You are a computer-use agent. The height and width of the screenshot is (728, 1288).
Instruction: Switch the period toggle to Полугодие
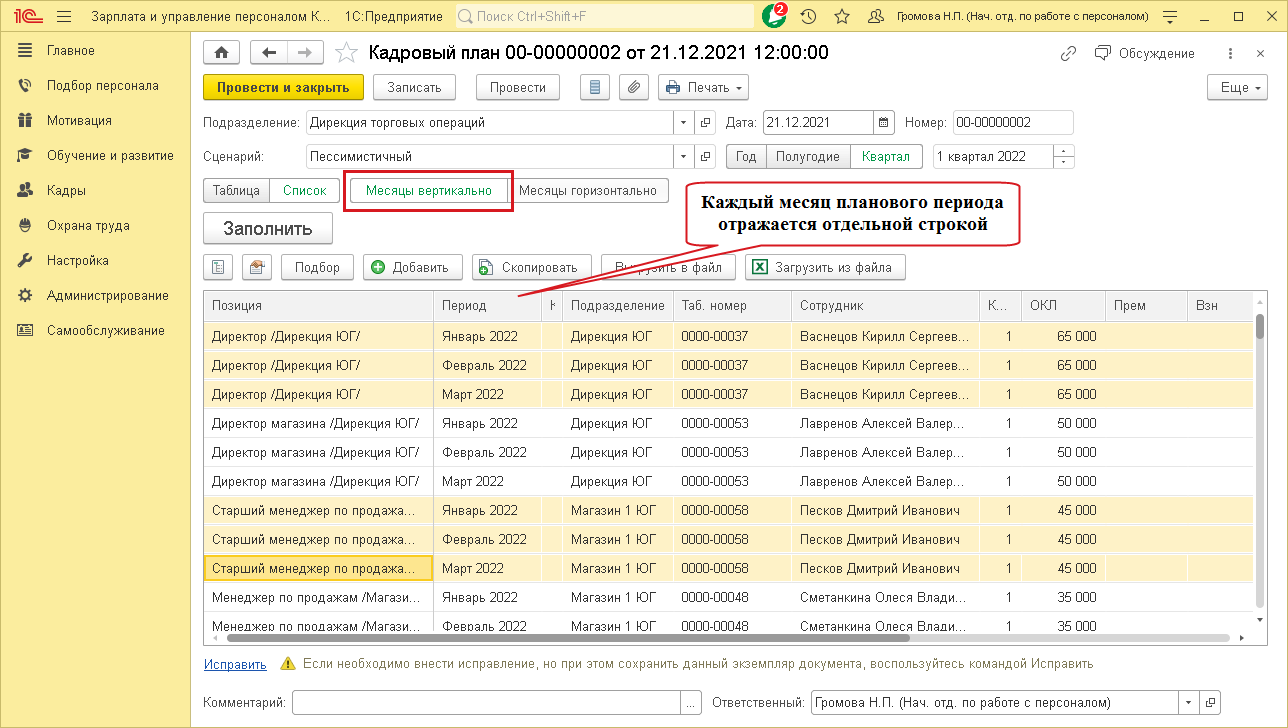coord(807,157)
